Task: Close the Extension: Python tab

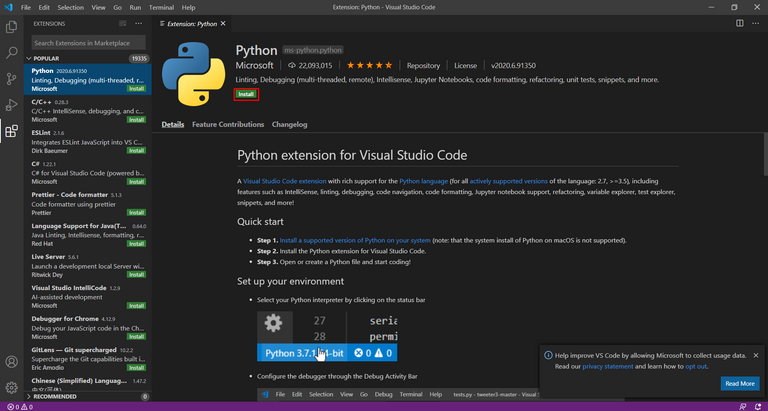Action: (x=223, y=24)
